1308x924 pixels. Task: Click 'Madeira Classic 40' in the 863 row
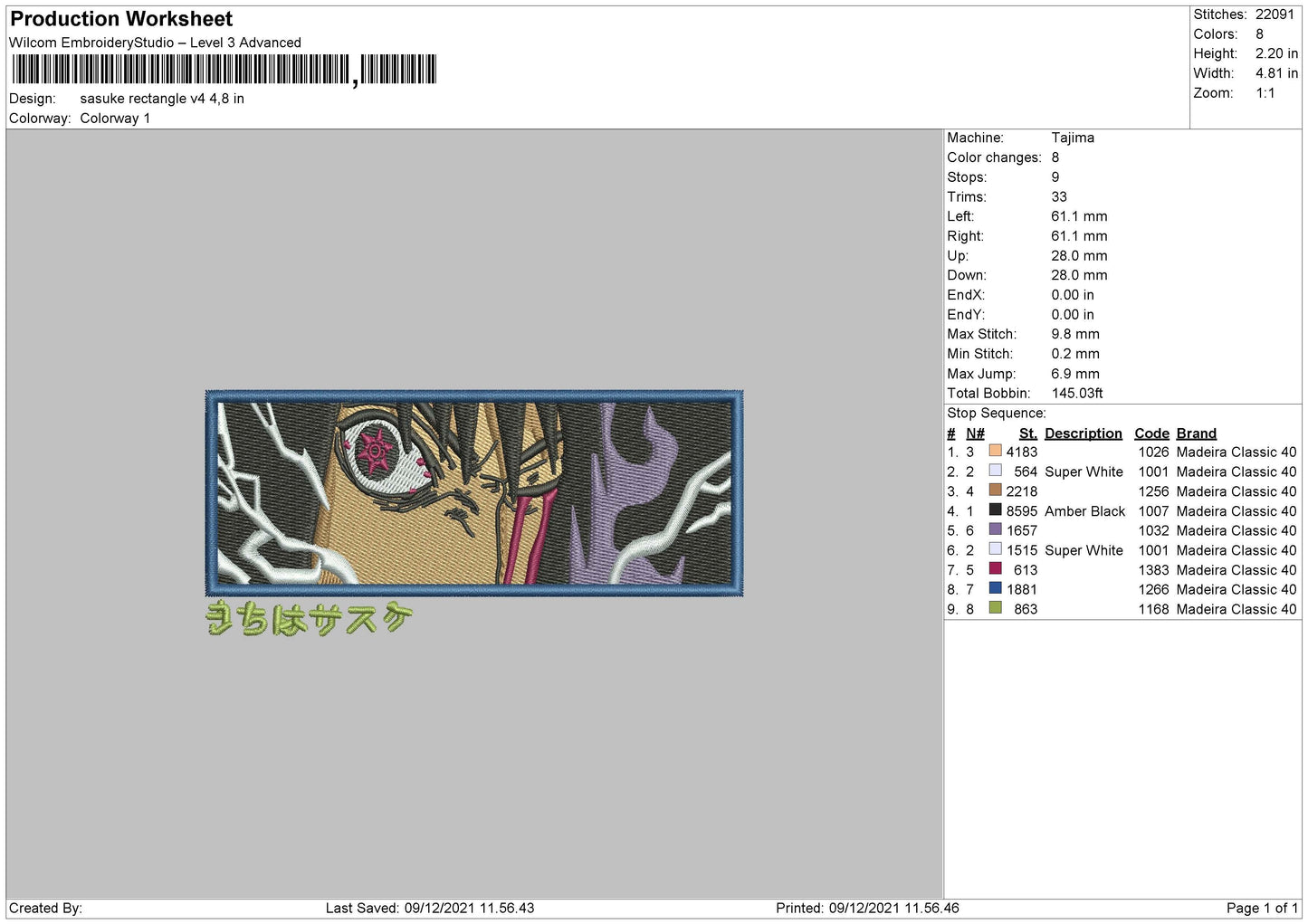pyautogui.click(x=1236, y=609)
